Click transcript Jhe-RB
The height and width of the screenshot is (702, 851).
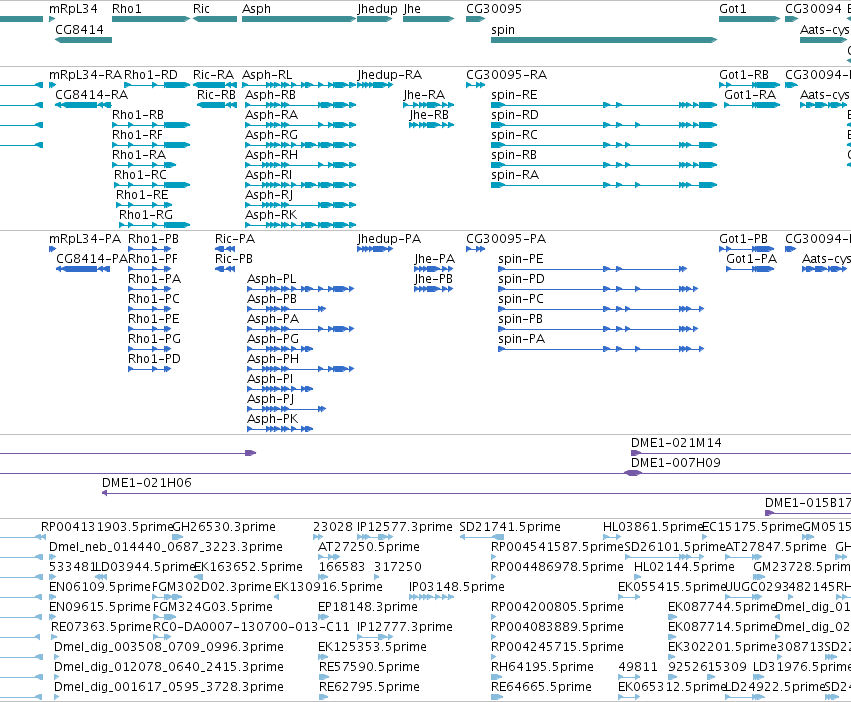431,125
